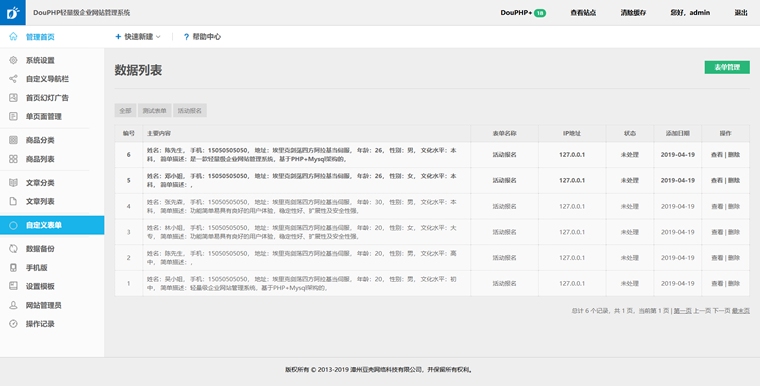Image resolution: width=760 pixels, height=386 pixels.
Task: Expand the 快速新建 dropdown
Action: pyautogui.click(x=138, y=36)
